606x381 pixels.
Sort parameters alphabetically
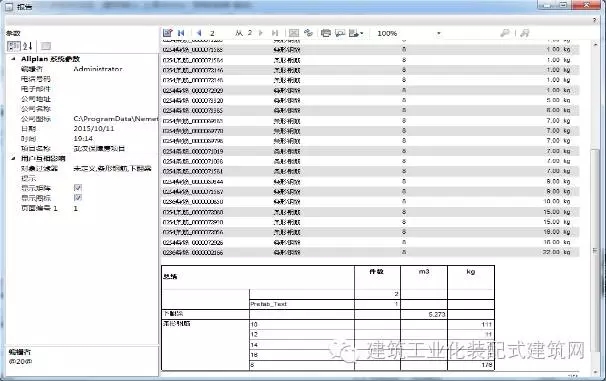click(x=27, y=46)
